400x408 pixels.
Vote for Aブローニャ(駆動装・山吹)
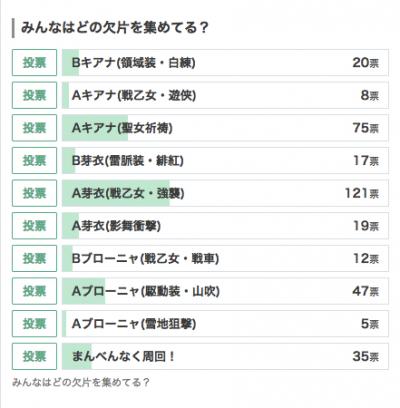[x=34, y=291]
